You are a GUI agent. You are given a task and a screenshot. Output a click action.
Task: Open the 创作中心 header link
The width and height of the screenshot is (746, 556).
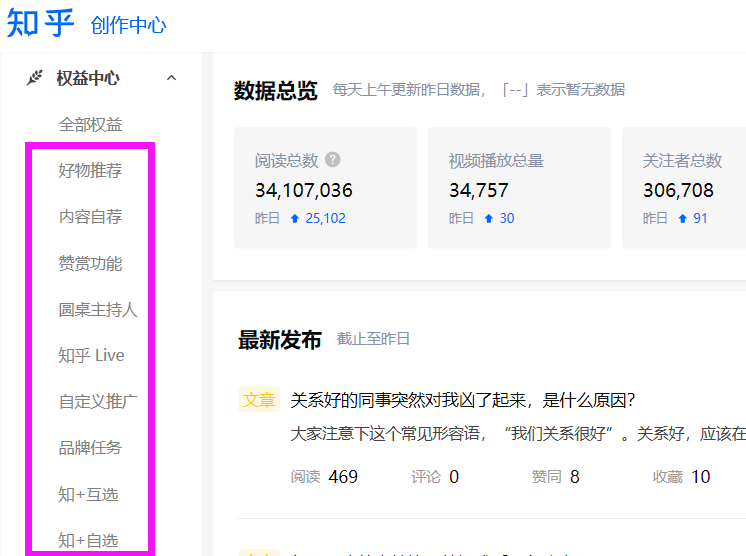click(128, 25)
